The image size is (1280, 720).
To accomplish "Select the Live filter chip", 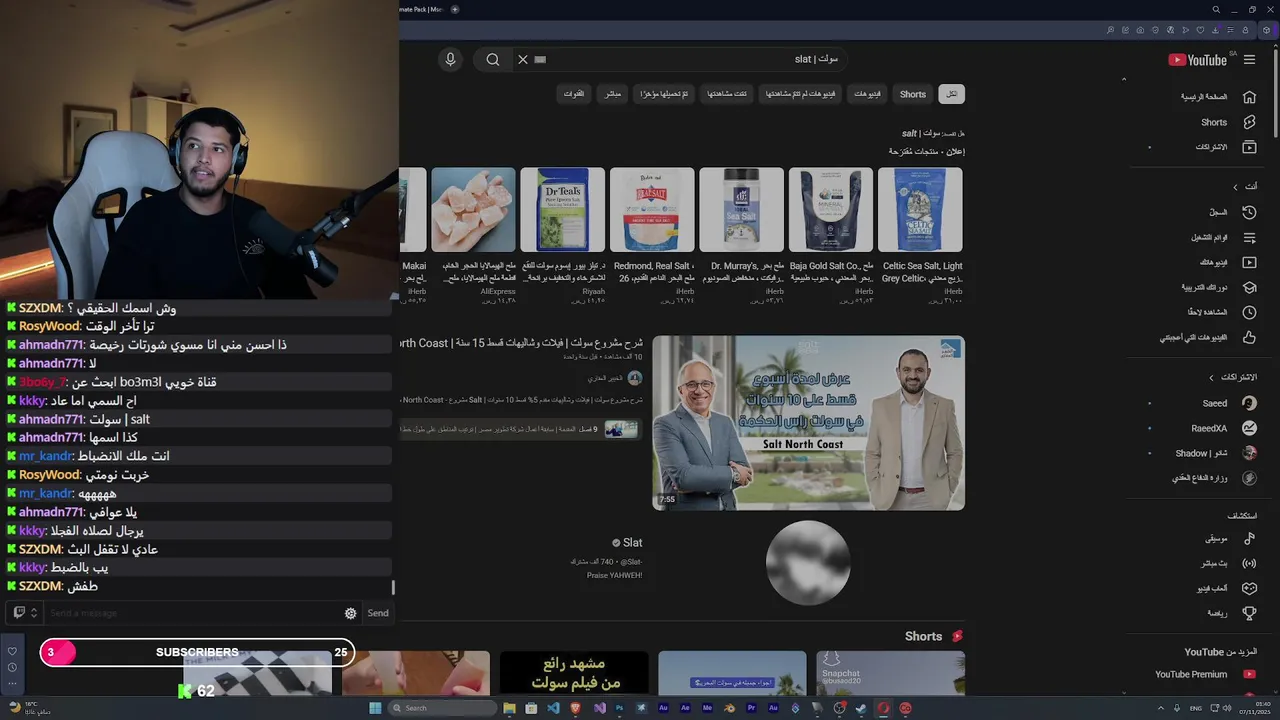I will 613,94.
